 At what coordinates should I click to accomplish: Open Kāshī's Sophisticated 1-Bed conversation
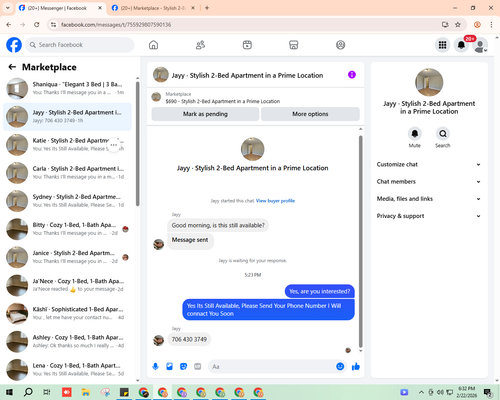(68, 313)
